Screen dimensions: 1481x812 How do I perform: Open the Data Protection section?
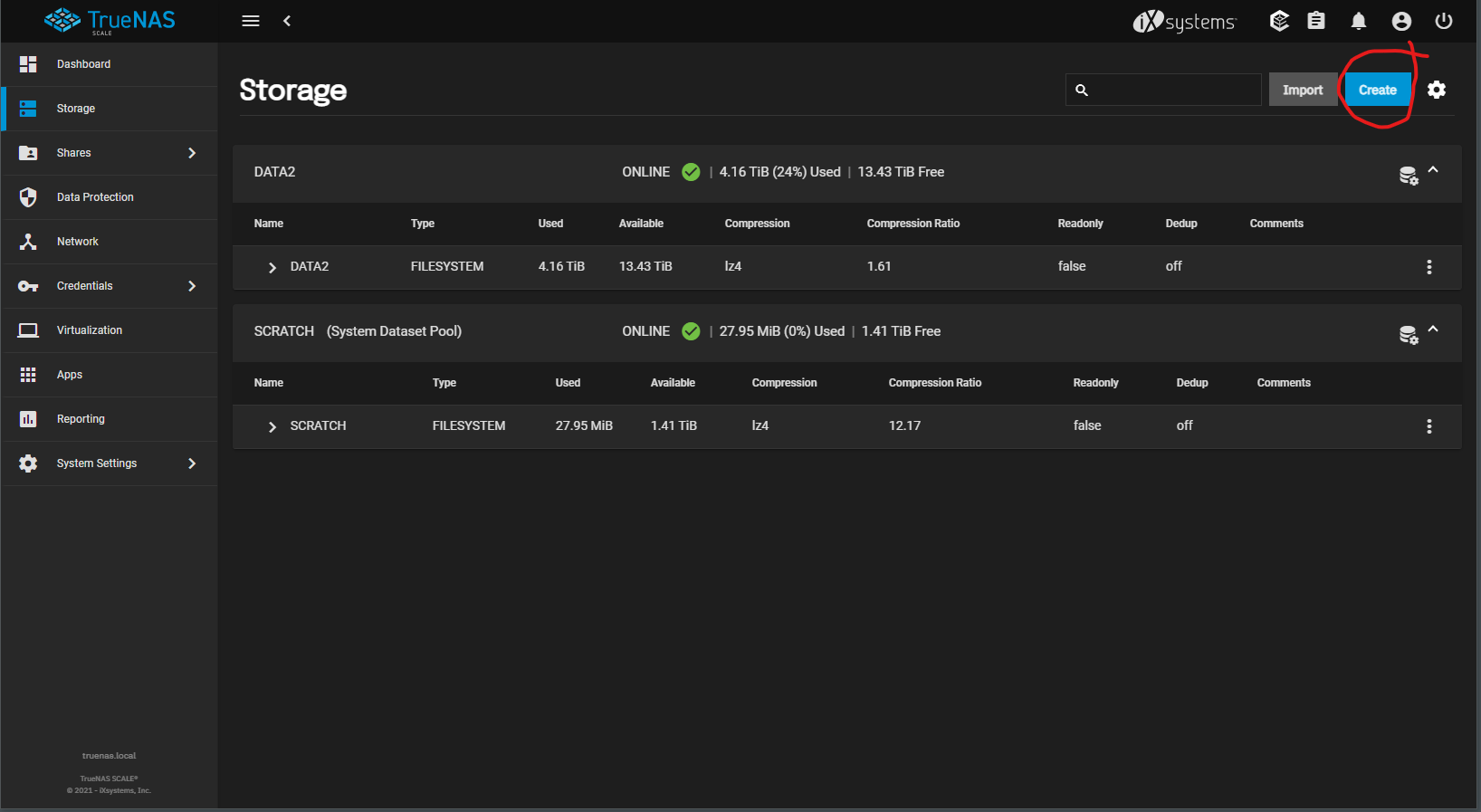point(95,197)
